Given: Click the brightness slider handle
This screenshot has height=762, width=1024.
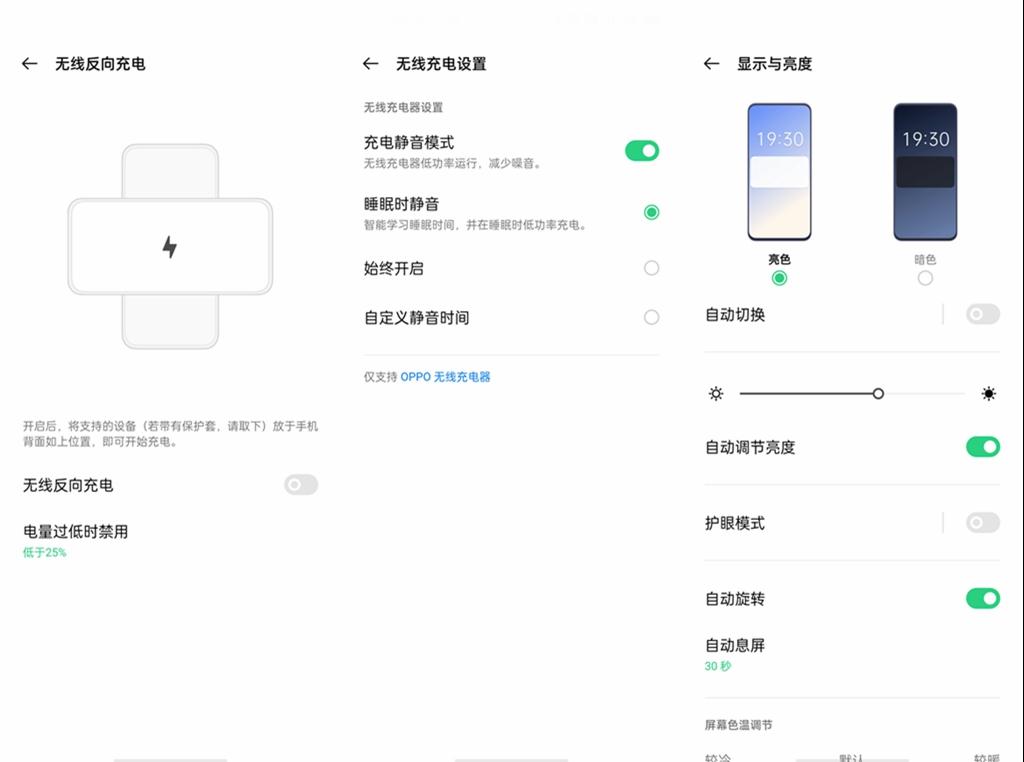Looking at the screenshot, I should coord(879,393).
